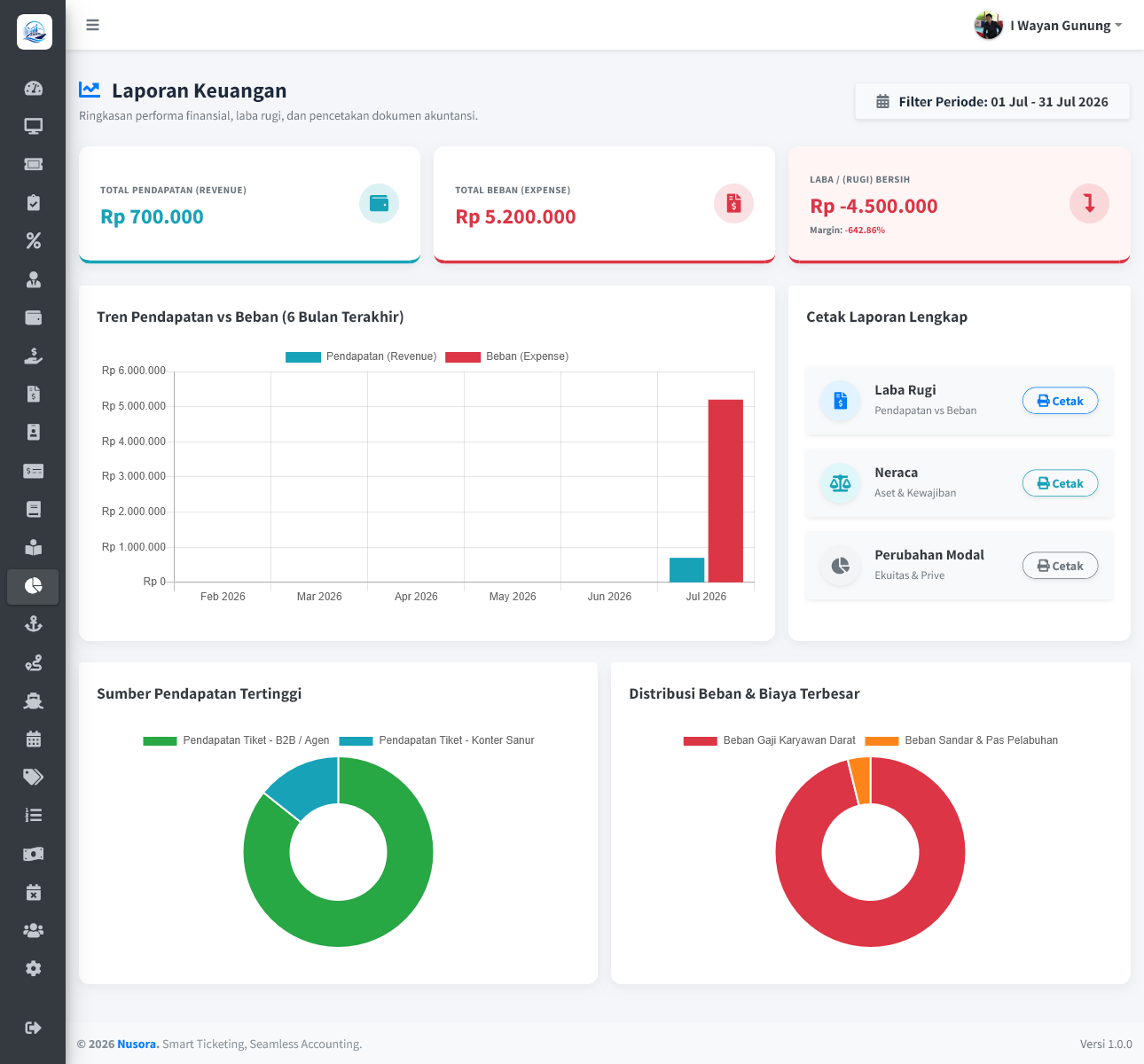Image resolution: width=1144 pixels, height=1064 pixels.
Task: Click the teal Jul 2026 revenue bar
Action: [686, 569]
